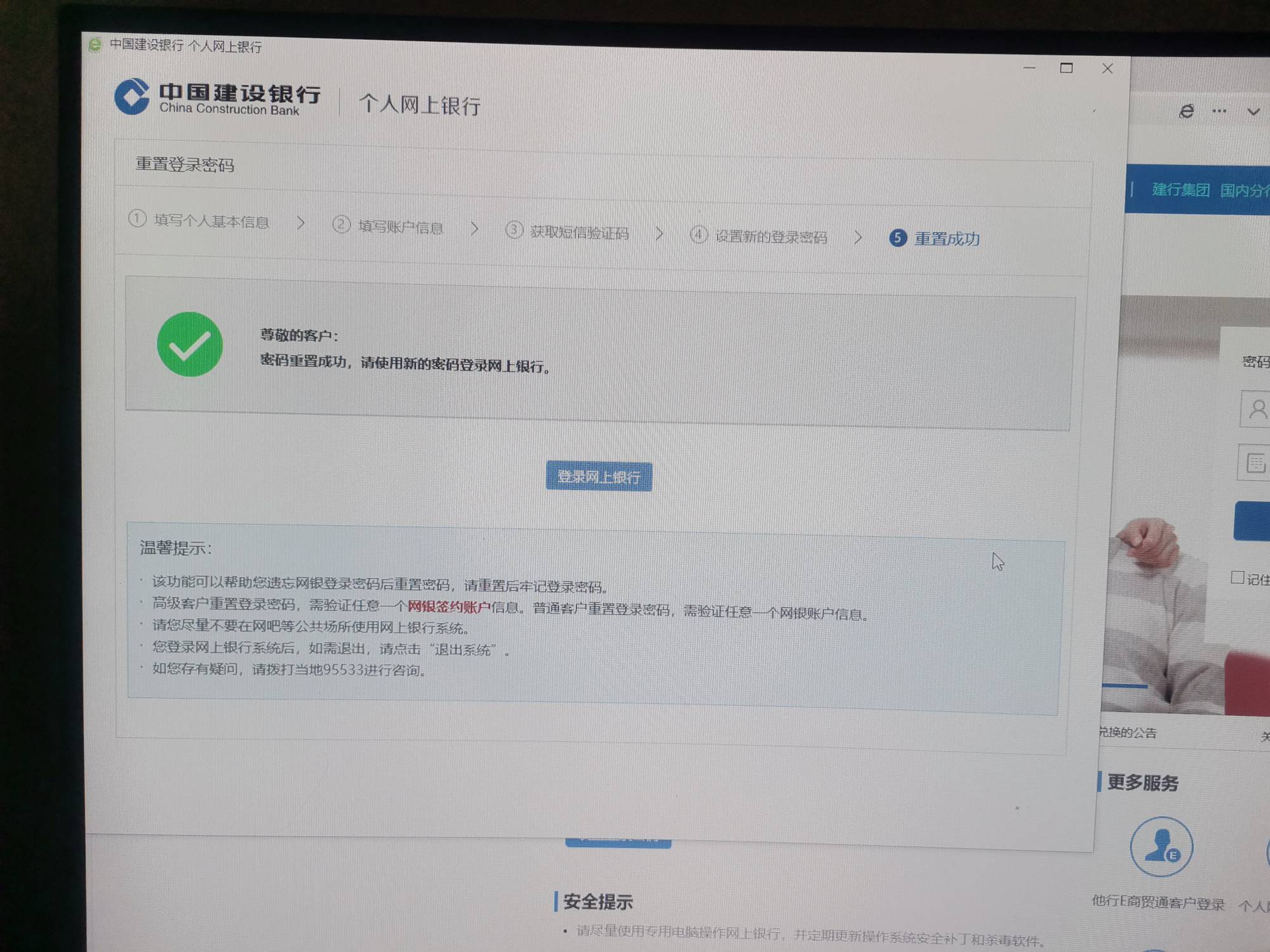
Task: Click the browser icon in title bar
Action: point(95,44)
